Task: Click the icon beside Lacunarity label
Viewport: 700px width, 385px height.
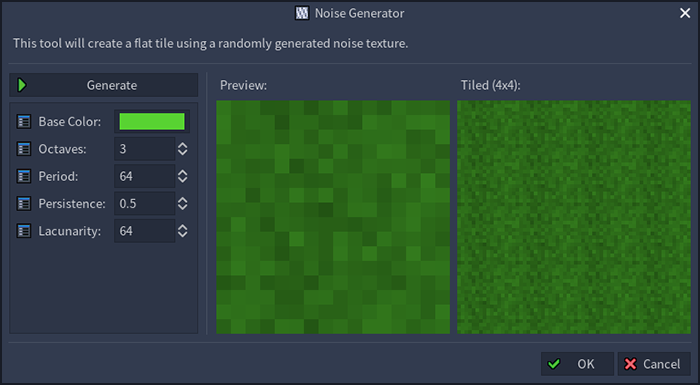Action: 24,231
